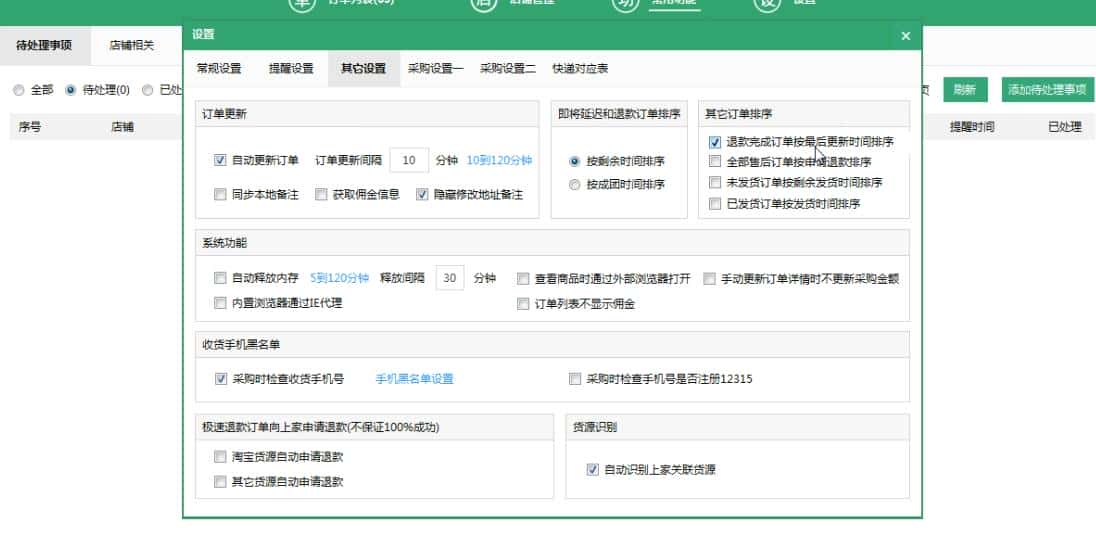Viewport: 1096px width, 557px height.
Task: Choose the 按剩余时间排序 radio option
Action: [x=575, y=161]
